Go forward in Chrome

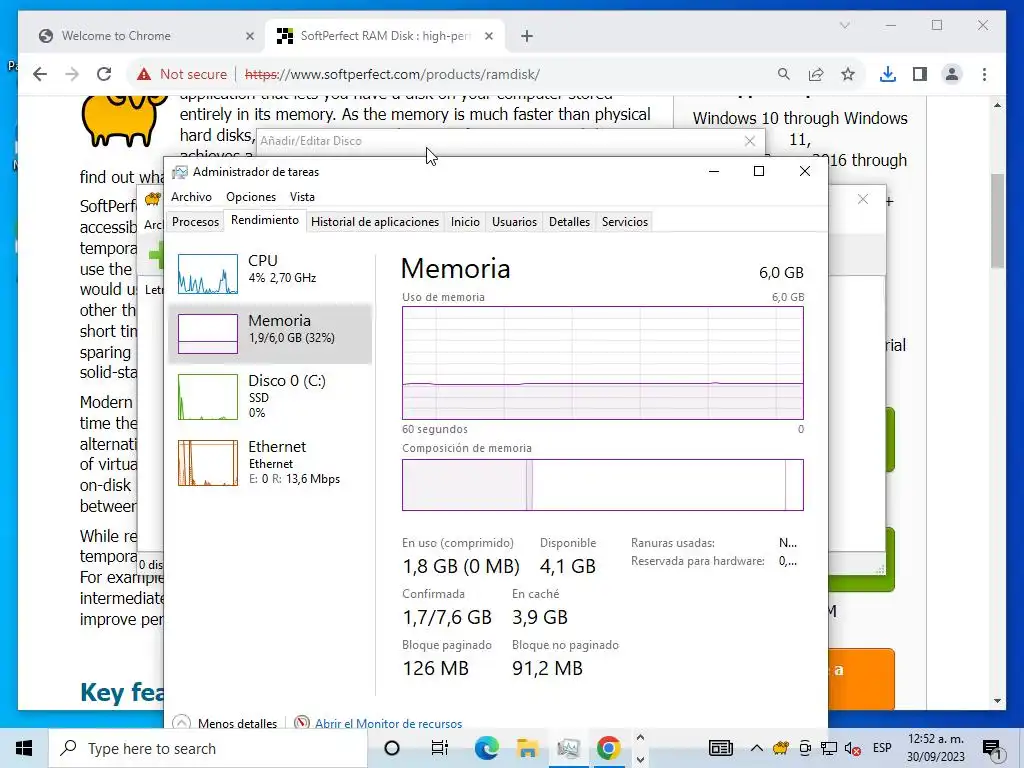click(x=72, y=74)
